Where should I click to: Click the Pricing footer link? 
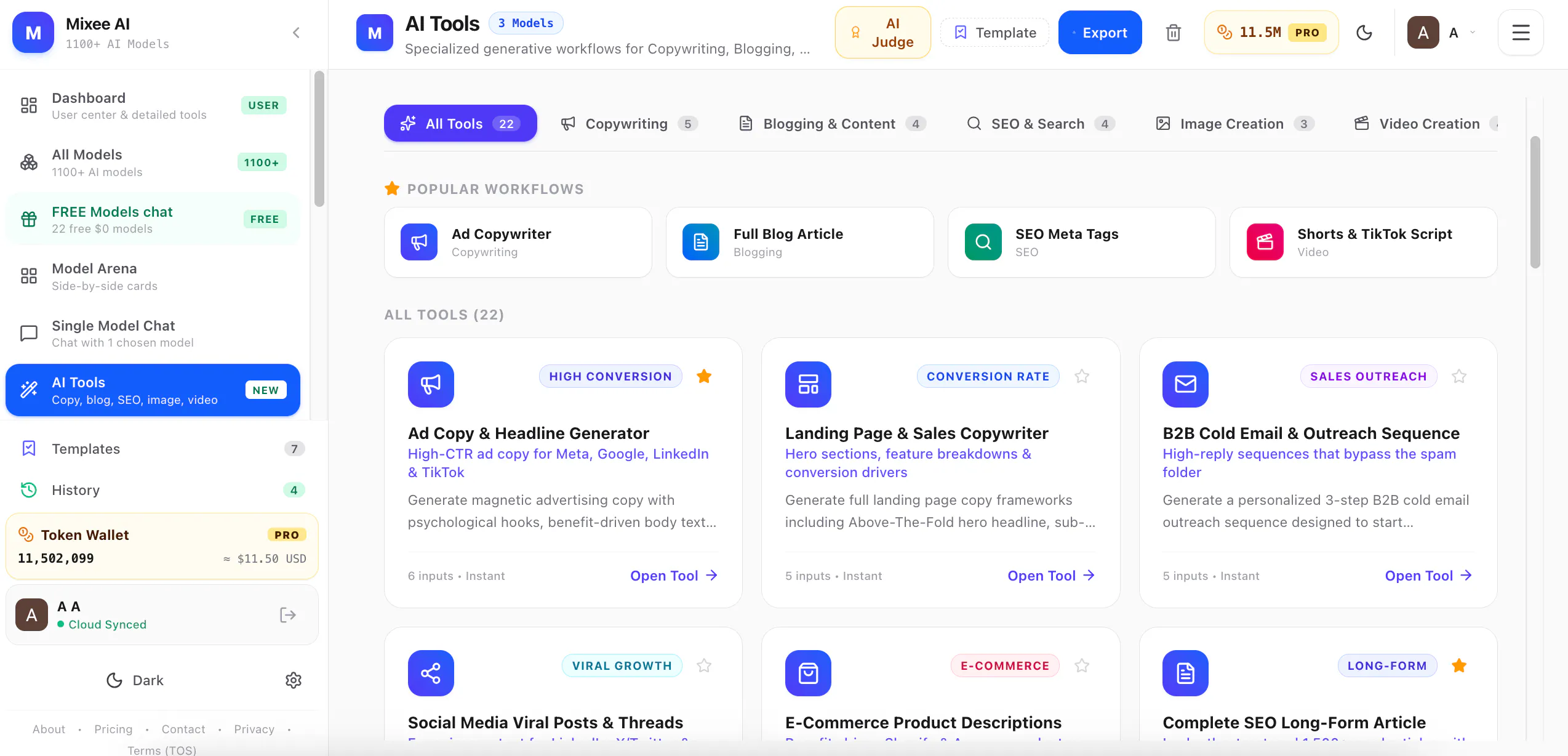113,729
